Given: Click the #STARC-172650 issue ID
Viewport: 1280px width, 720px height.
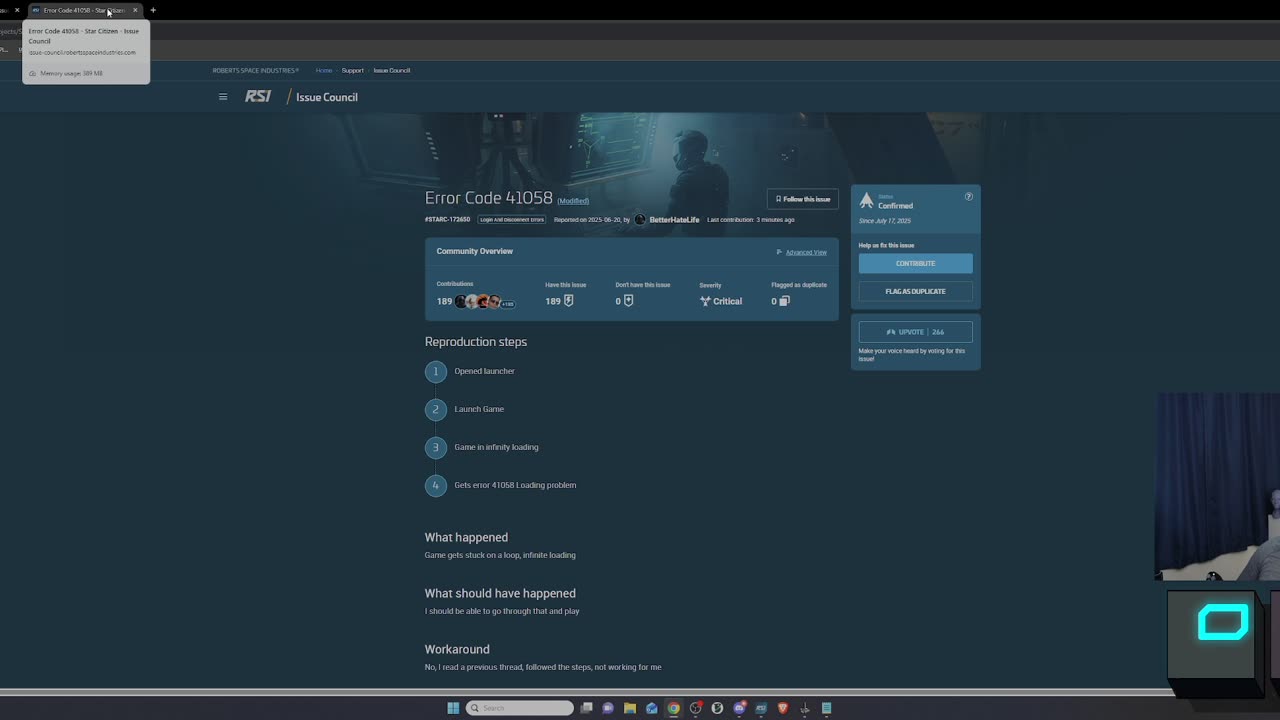Looking at the screenshot, I should pos(447,220).
